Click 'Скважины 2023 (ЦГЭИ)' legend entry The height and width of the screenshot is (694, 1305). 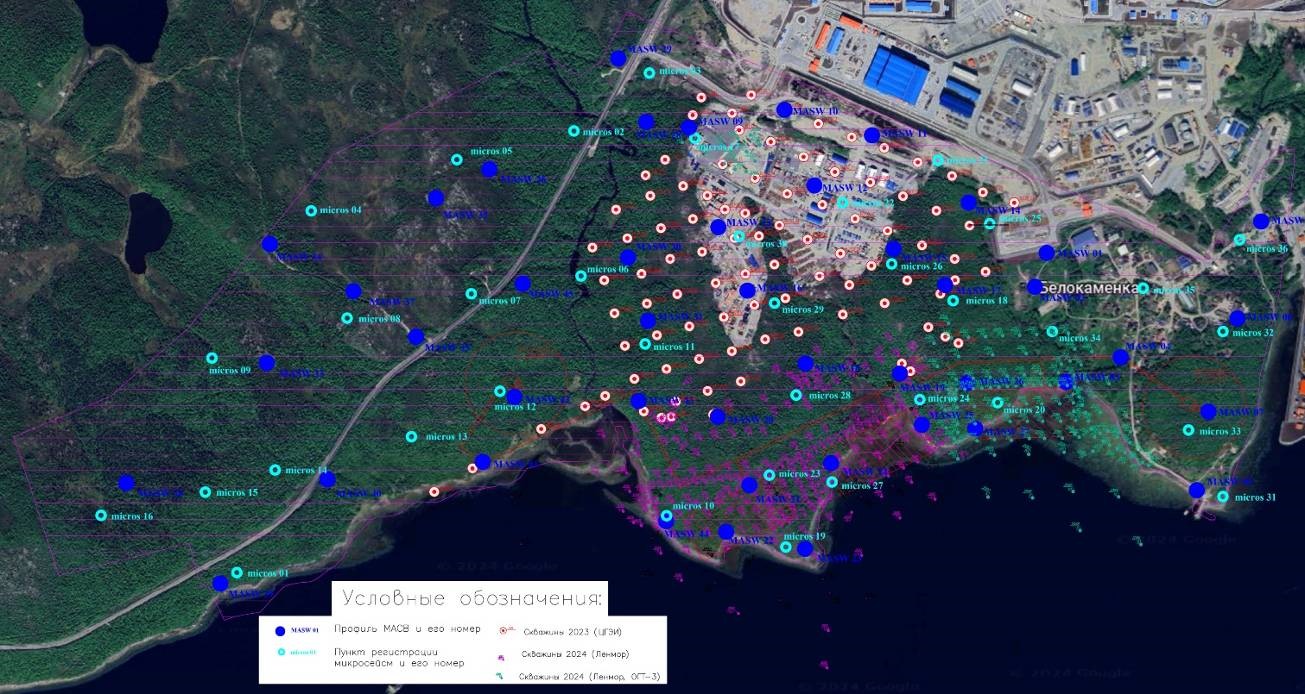(x=574, y=632)
